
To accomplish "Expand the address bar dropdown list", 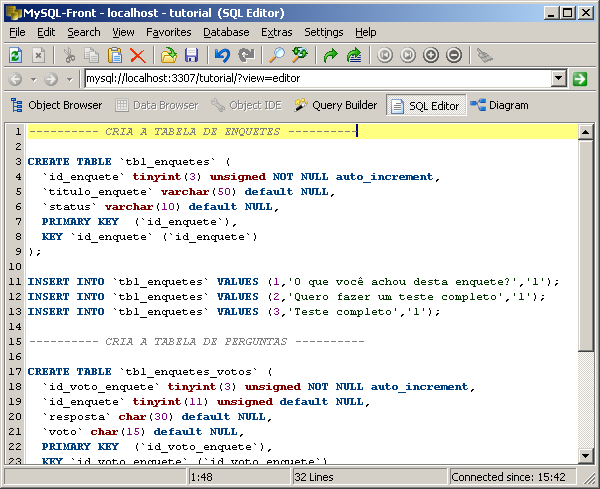I will tap(559, 78).
